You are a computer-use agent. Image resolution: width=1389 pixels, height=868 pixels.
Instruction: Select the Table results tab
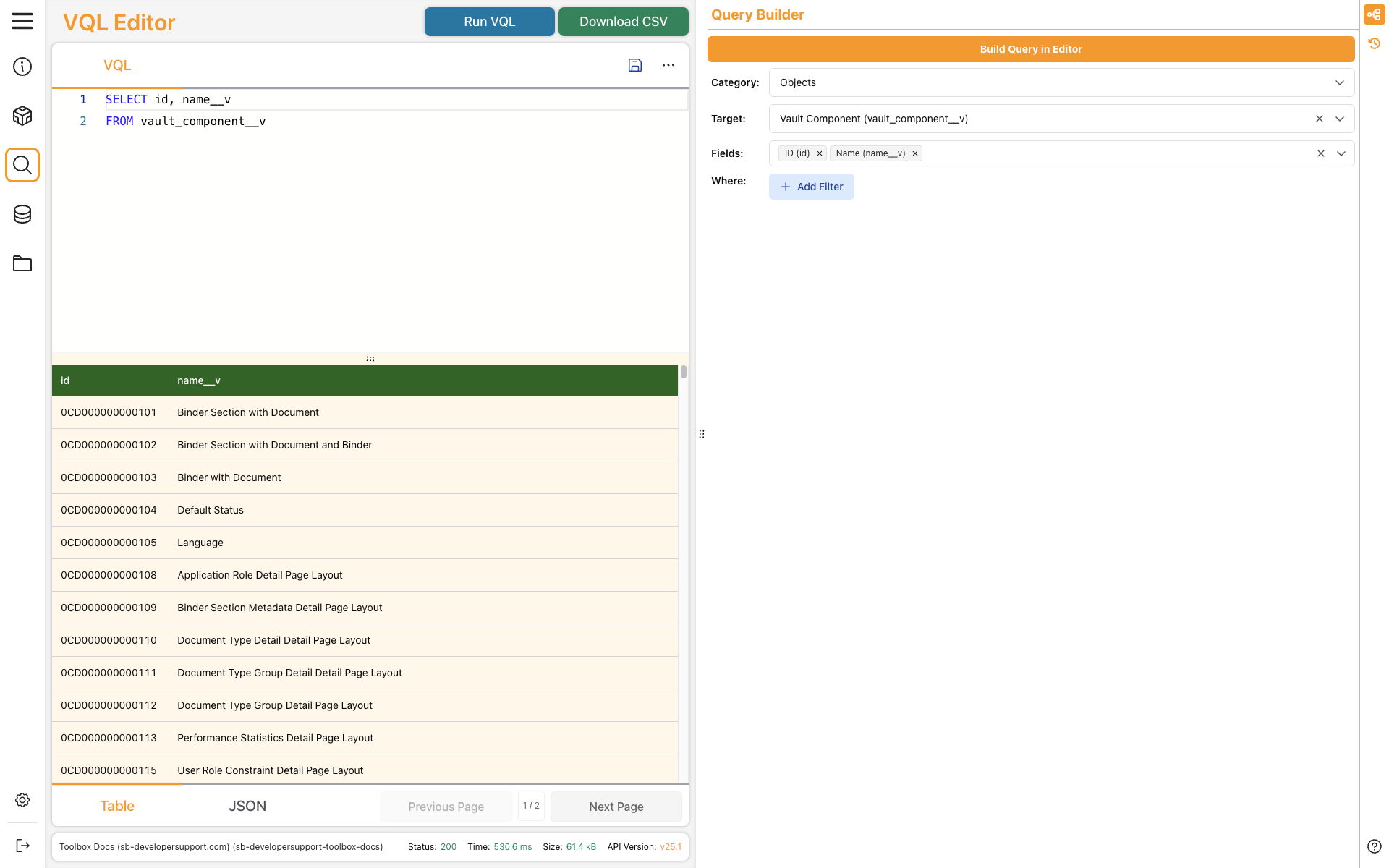117,806
